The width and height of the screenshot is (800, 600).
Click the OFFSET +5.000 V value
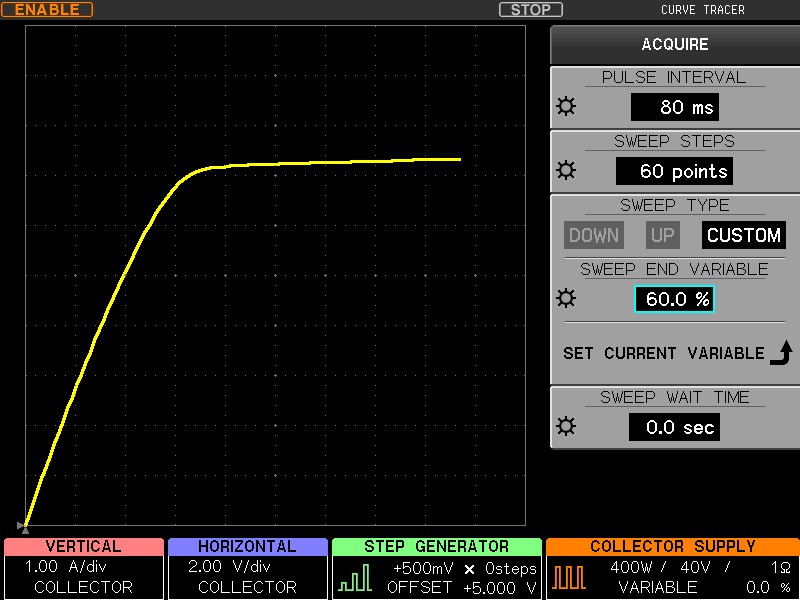462,588
